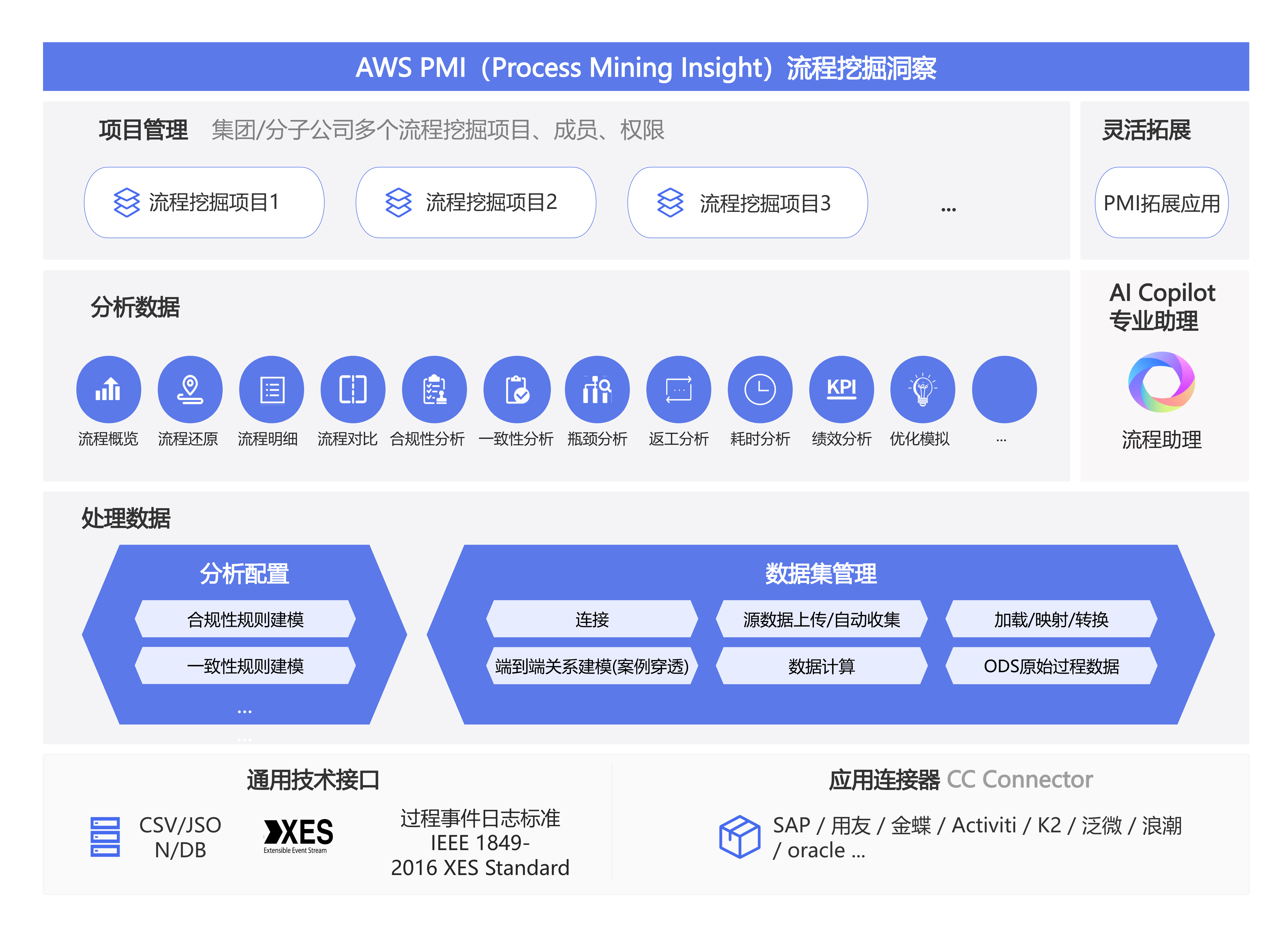
Task: Open the 流程还原 location pin icon
Action: coord(190,389)
